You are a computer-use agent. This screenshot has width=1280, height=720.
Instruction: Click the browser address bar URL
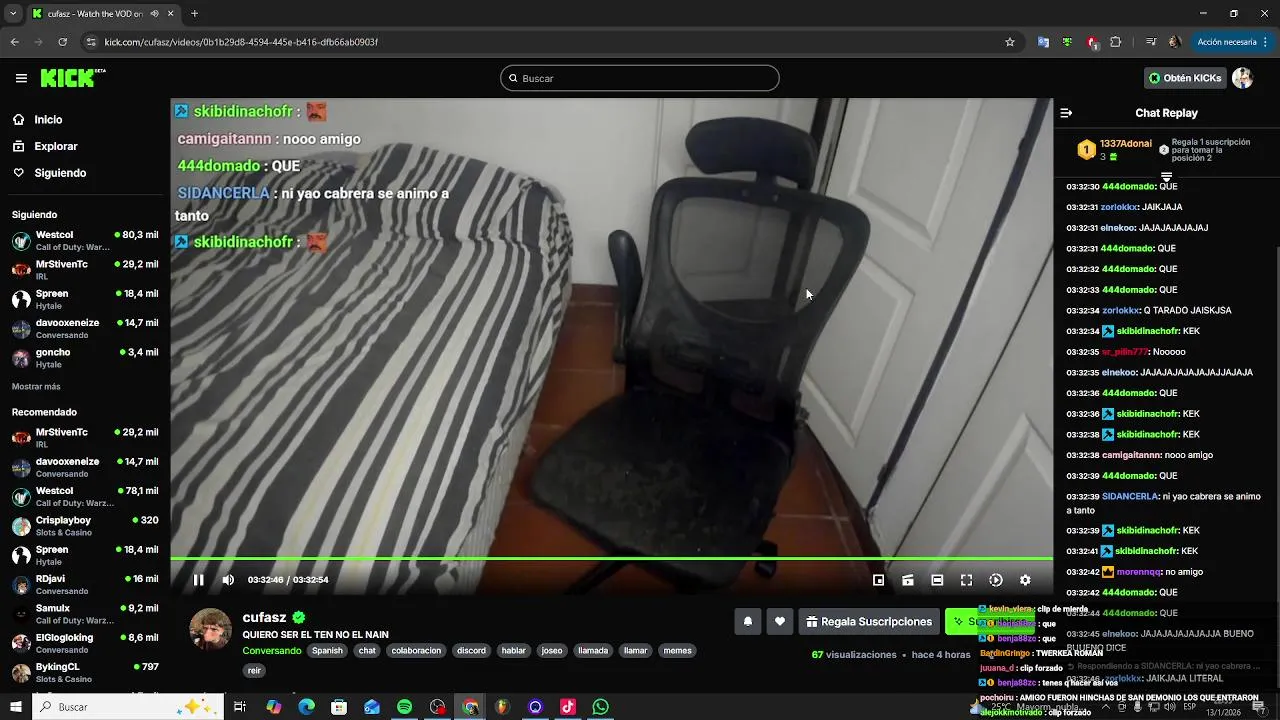241,42
